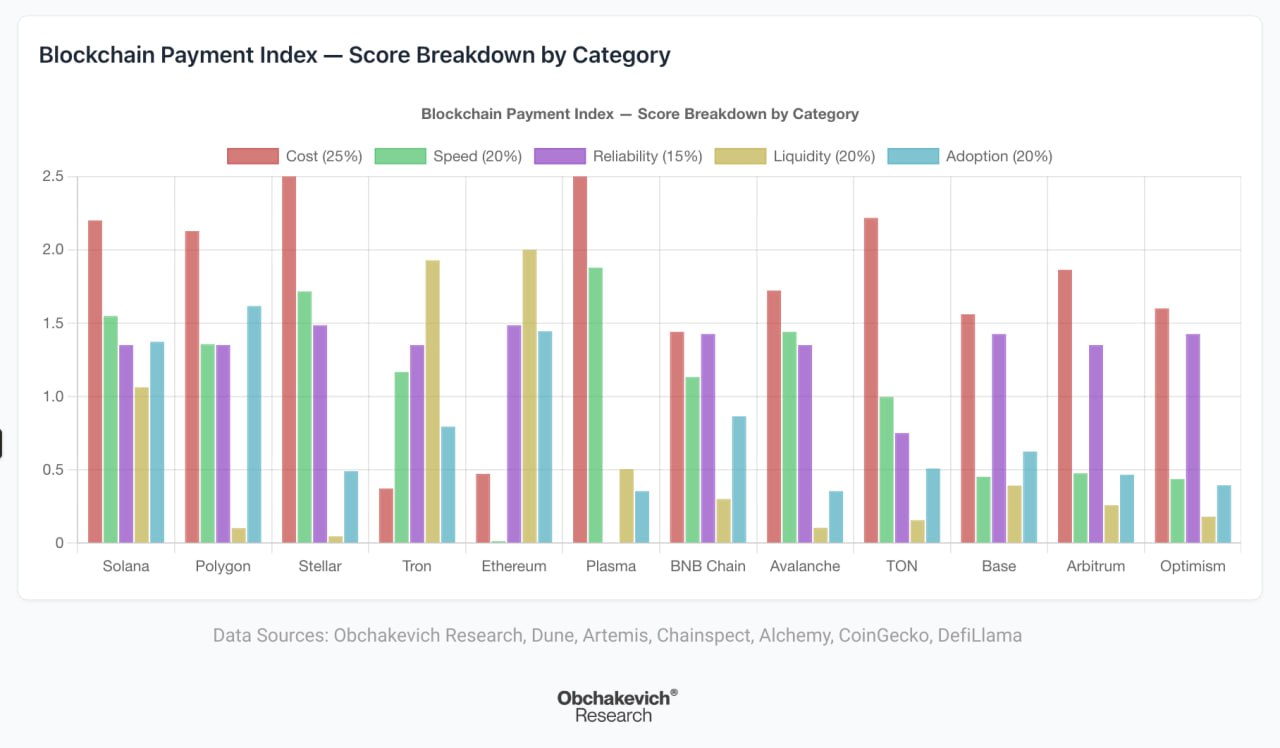Click the Data Sources caption text

(x=617, y=635)
